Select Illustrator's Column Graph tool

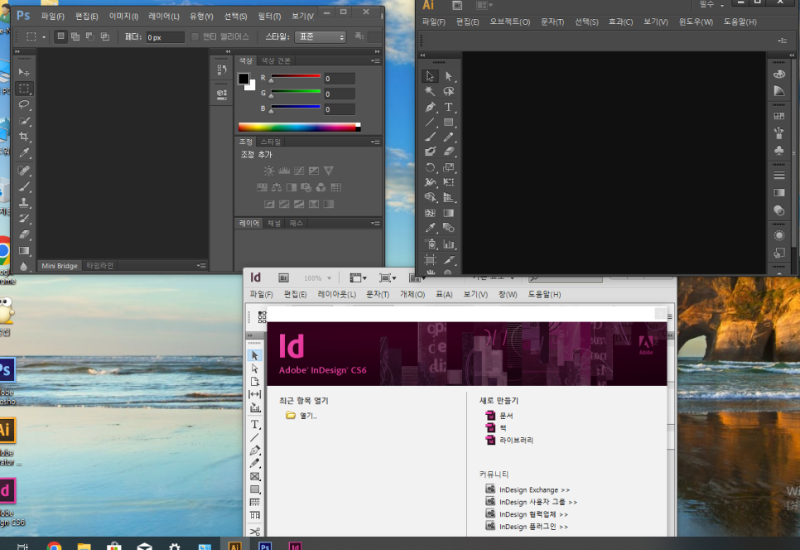[448, 244]
